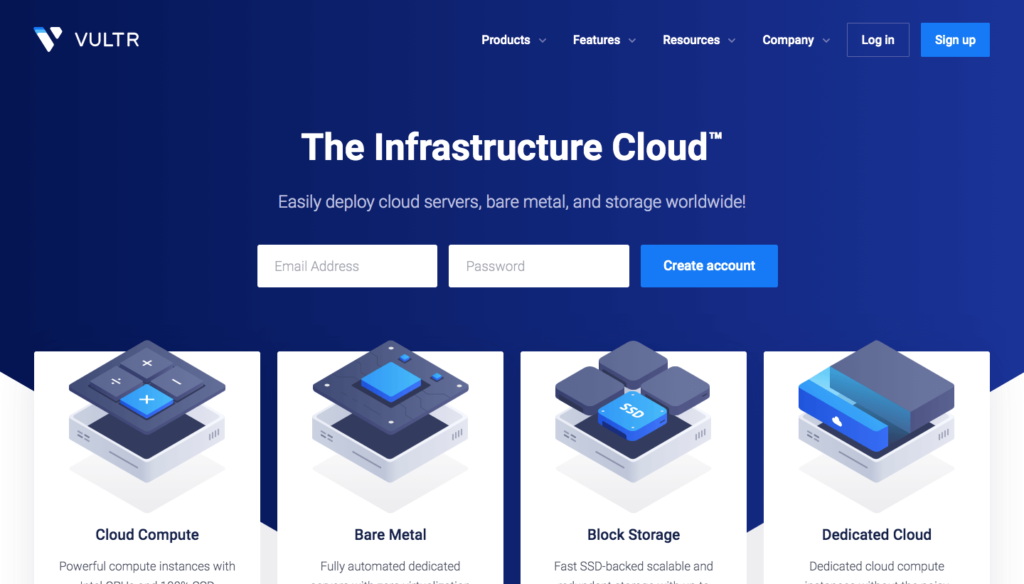Viewport: 1024px width, 584px height.
Task: Expand the Products chevron arrow
Action: 542,41
